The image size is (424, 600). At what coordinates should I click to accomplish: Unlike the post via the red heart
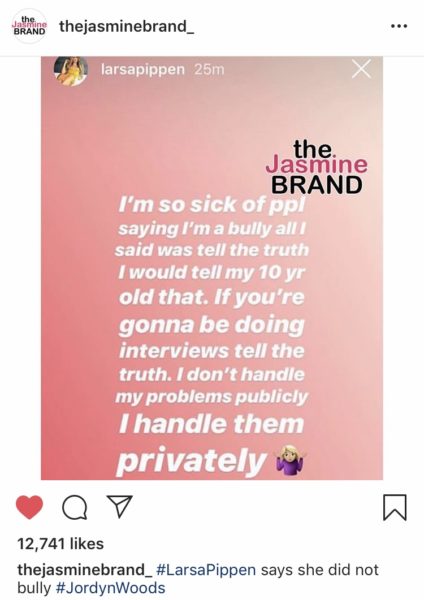pos(29,507)
